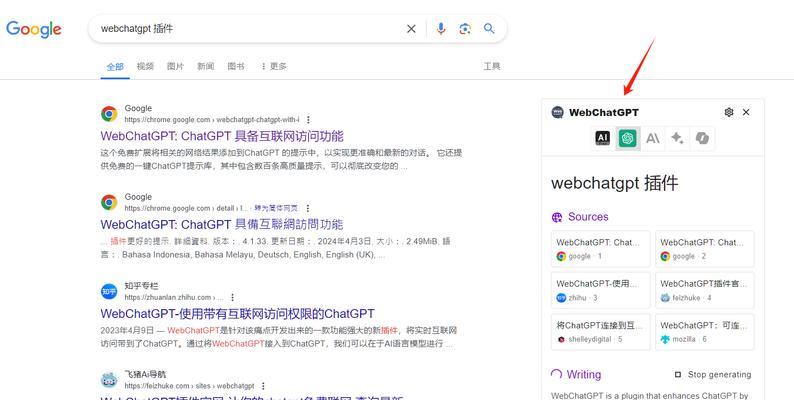The width and height of the screenshot is (794, 400).
Task: Select the Gemini sparkle model icon
Action: 678,137
